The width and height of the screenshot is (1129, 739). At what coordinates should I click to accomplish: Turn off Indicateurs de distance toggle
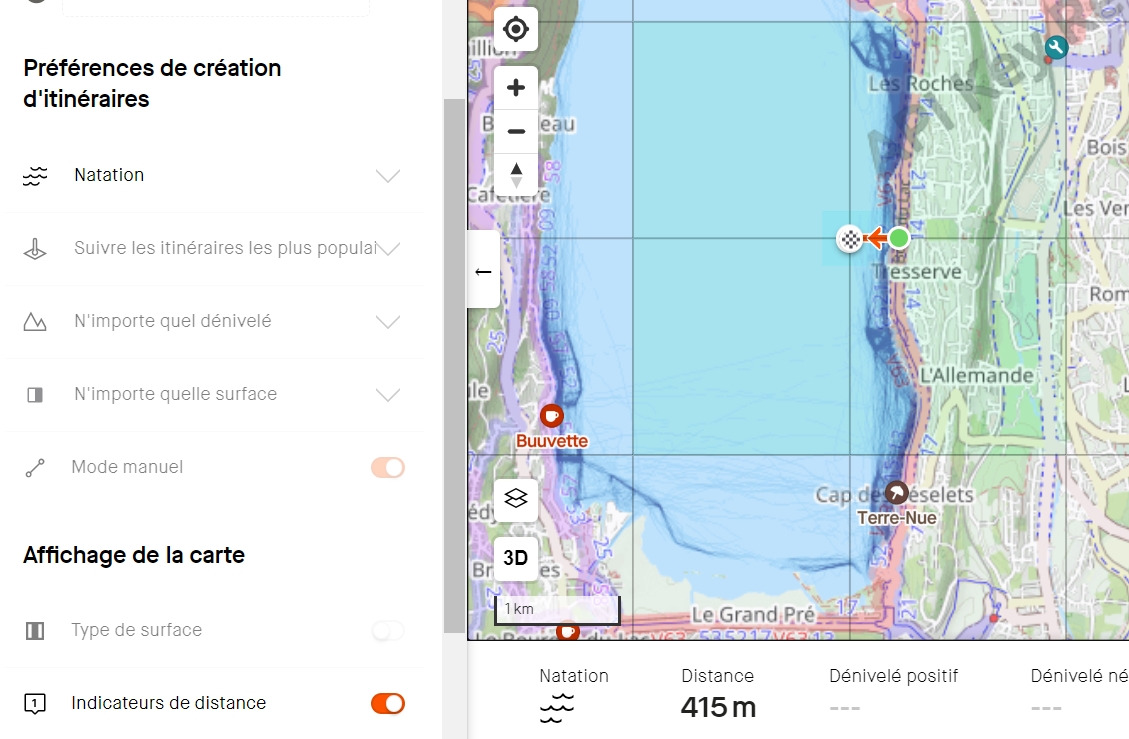point(388,703)
